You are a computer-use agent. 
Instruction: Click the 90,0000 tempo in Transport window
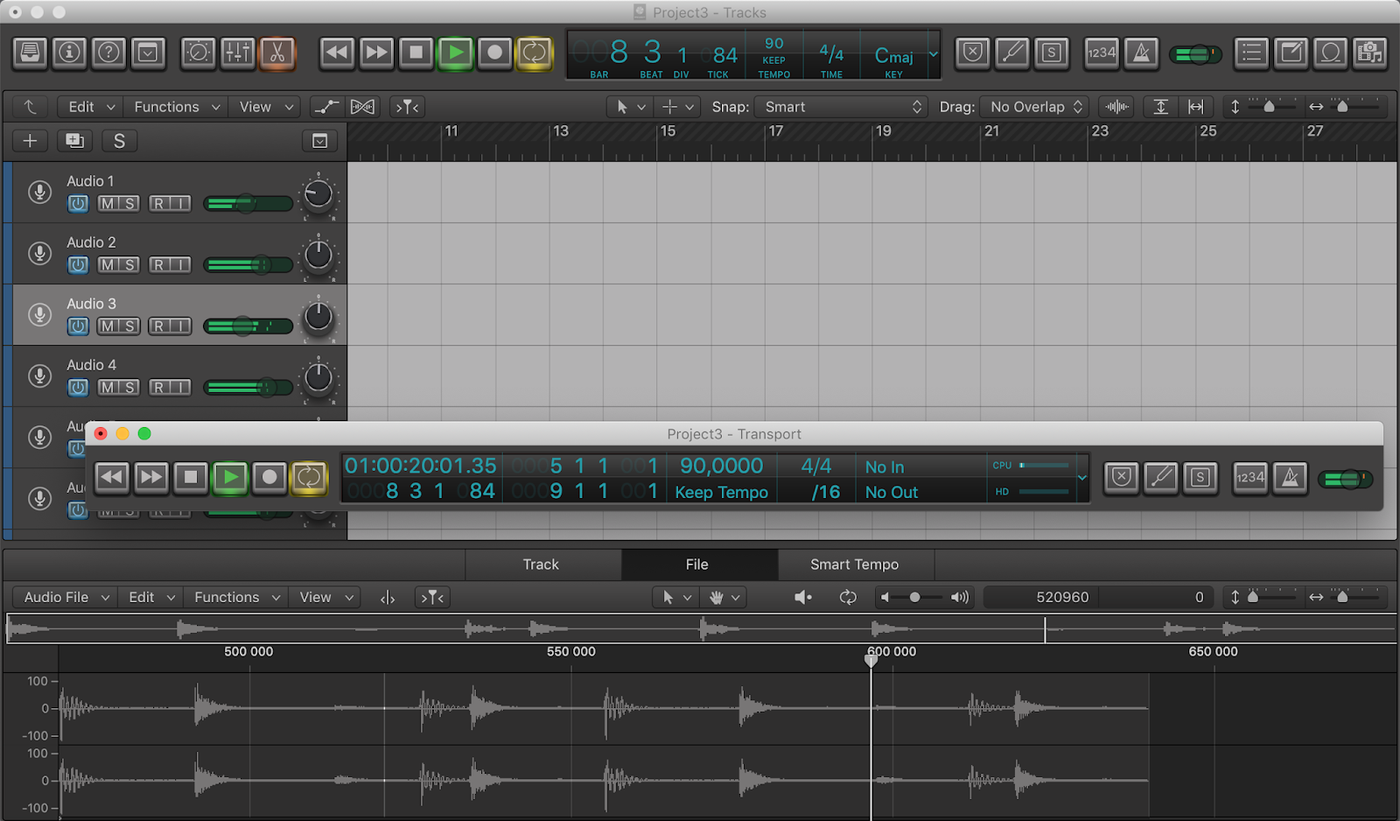coord(721,466)
